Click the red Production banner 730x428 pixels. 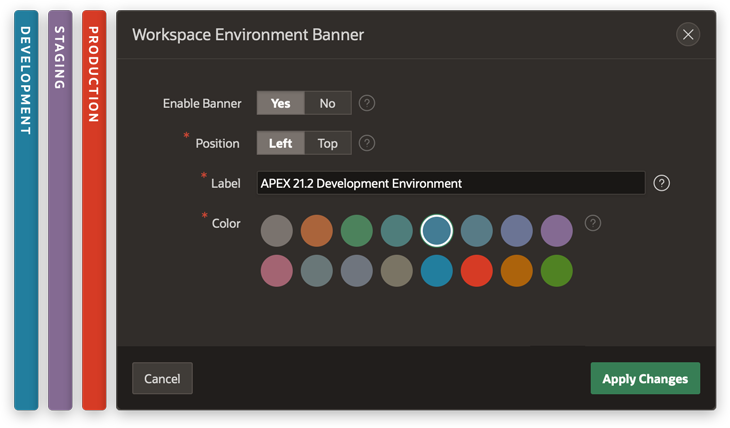coord(94,210)
